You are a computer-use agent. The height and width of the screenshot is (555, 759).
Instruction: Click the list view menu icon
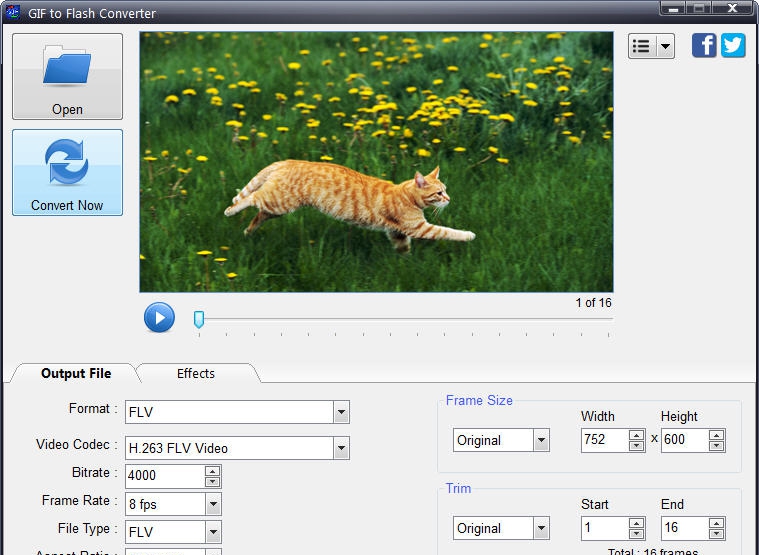click(642, 46)
